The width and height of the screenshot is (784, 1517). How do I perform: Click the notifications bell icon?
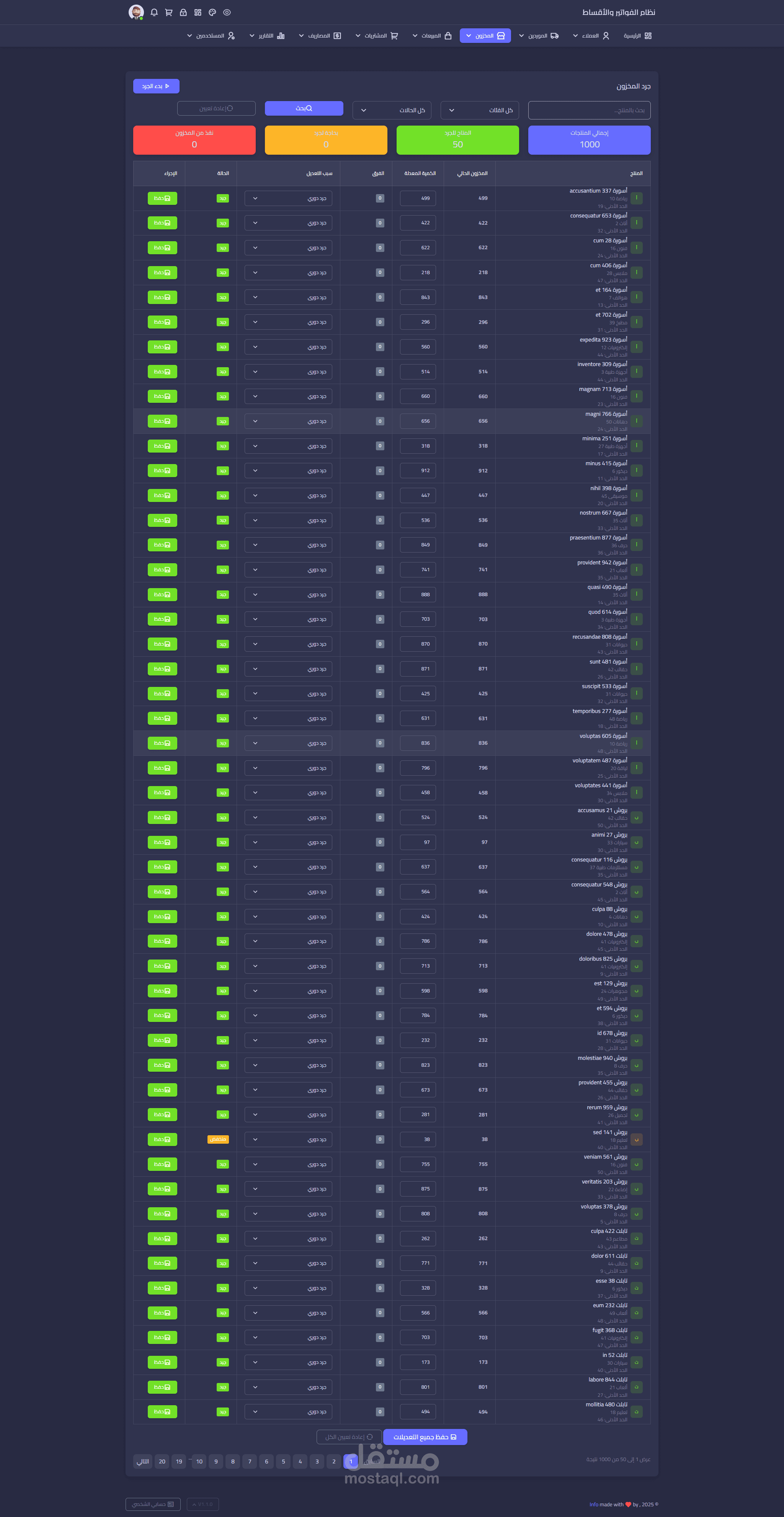154,12
